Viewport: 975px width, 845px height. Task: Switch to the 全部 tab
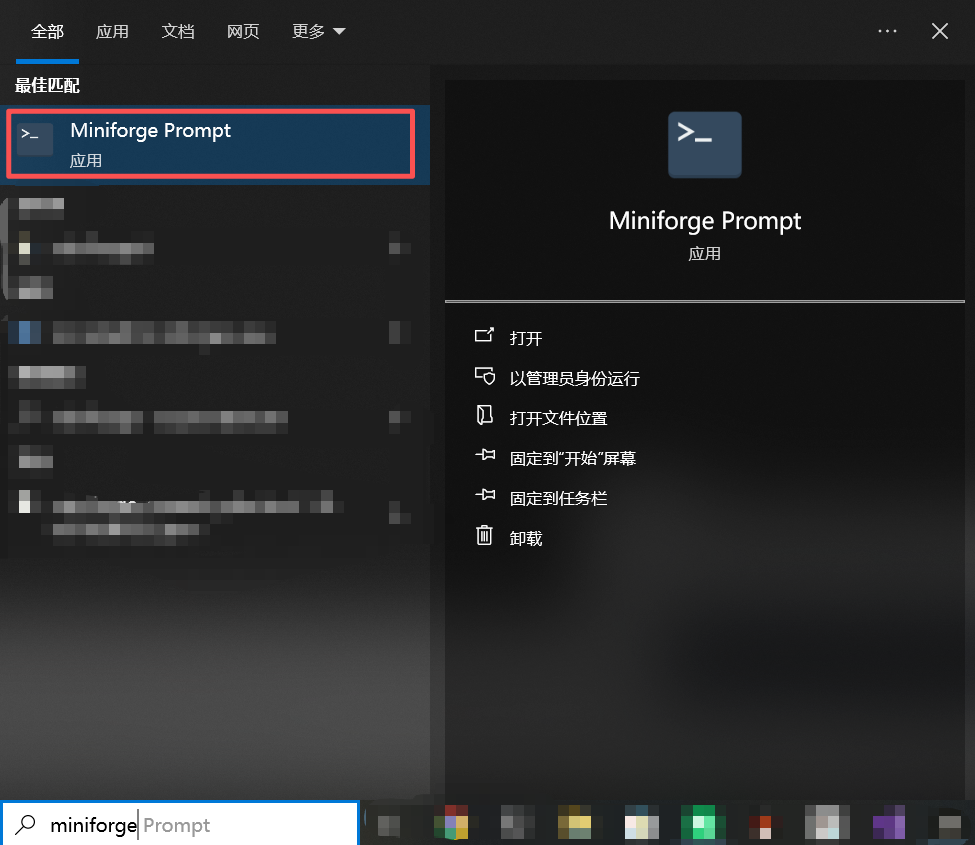point(47,32)
